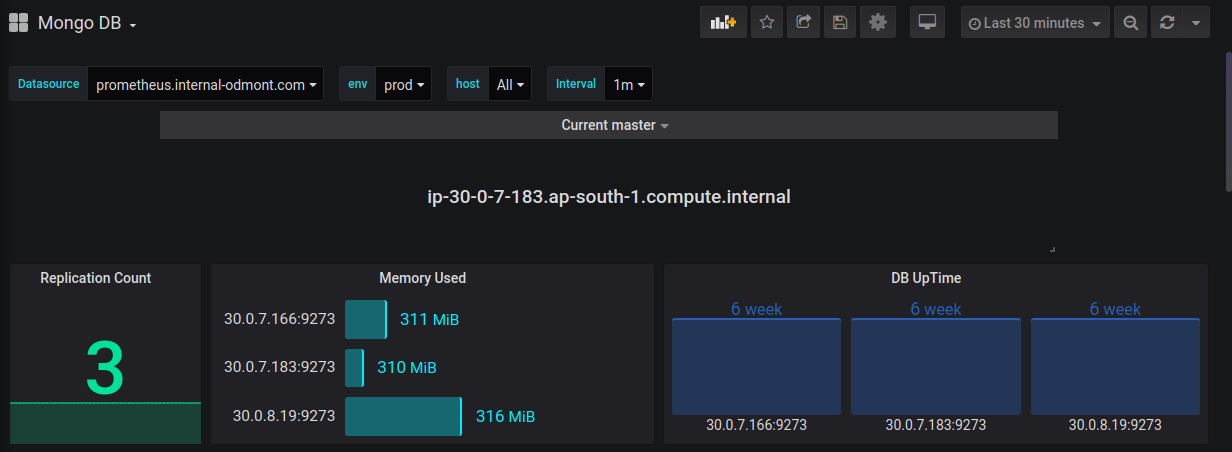Click the uptime block for 30.0.7.166:9273

pos(756,366)
